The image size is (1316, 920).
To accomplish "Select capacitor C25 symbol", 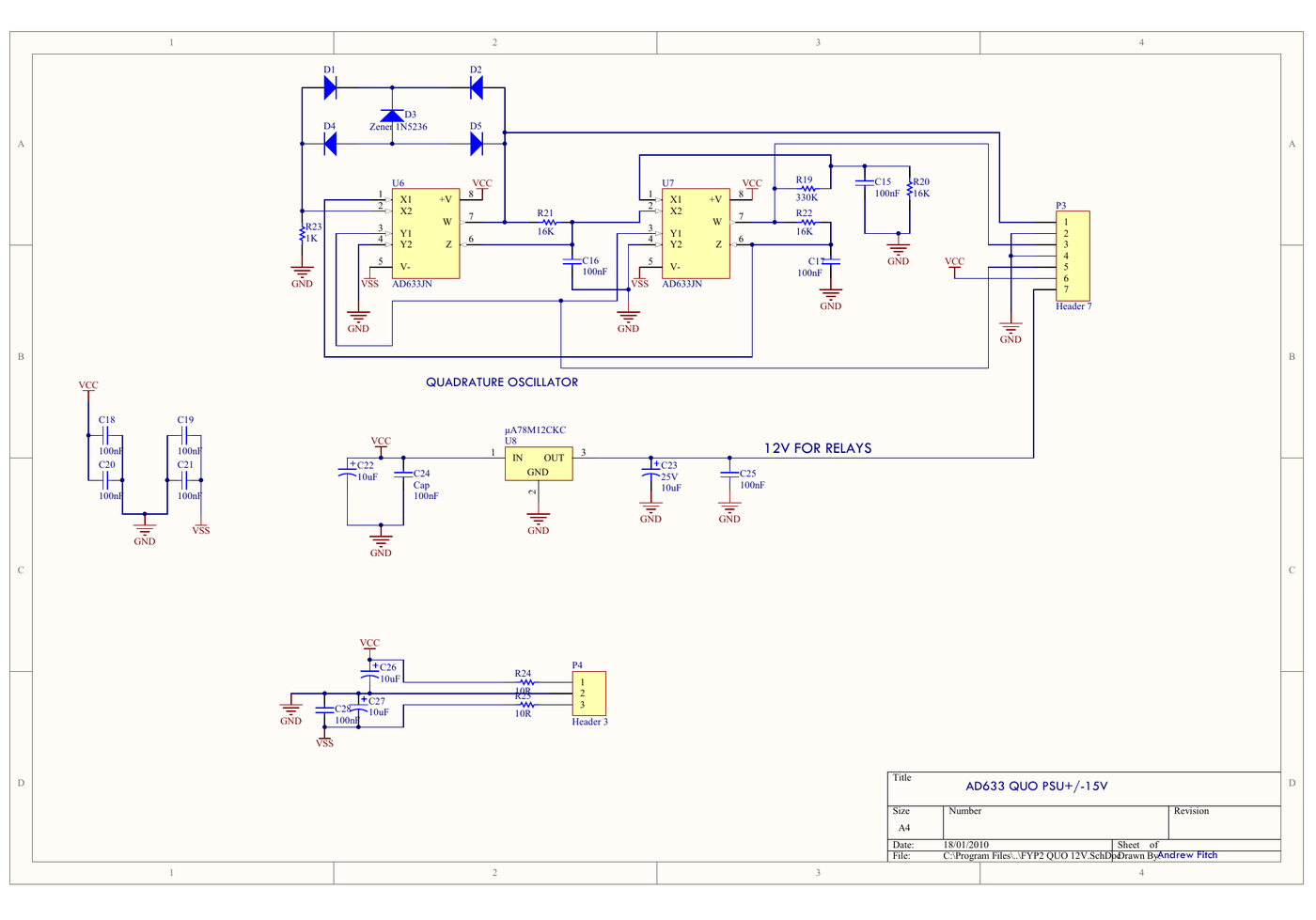I will pyautogui.click(x=729, y=475).
